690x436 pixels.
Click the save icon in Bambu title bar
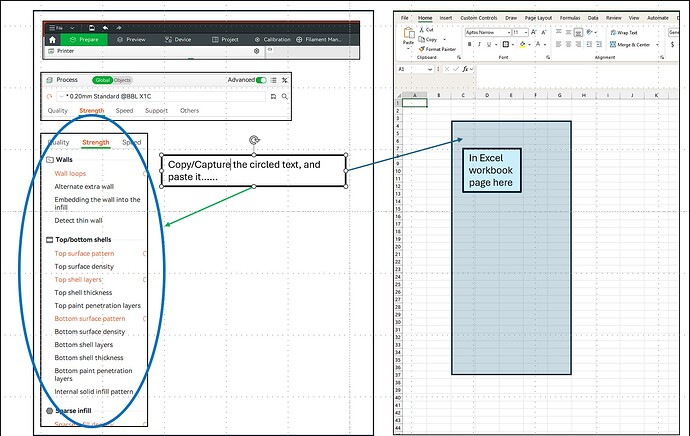point(92,28)
